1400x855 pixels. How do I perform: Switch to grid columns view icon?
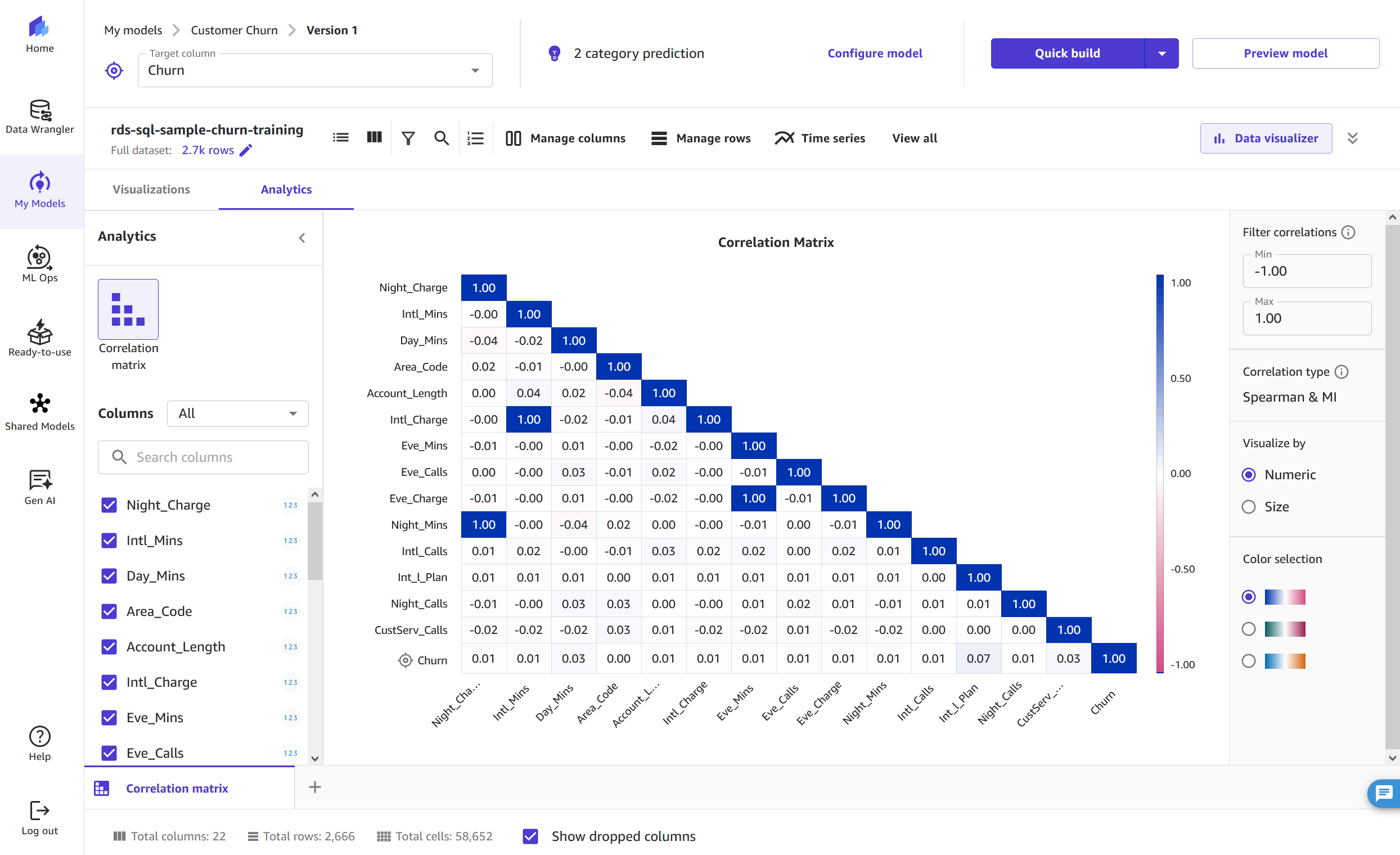click(x=375, y=137)
